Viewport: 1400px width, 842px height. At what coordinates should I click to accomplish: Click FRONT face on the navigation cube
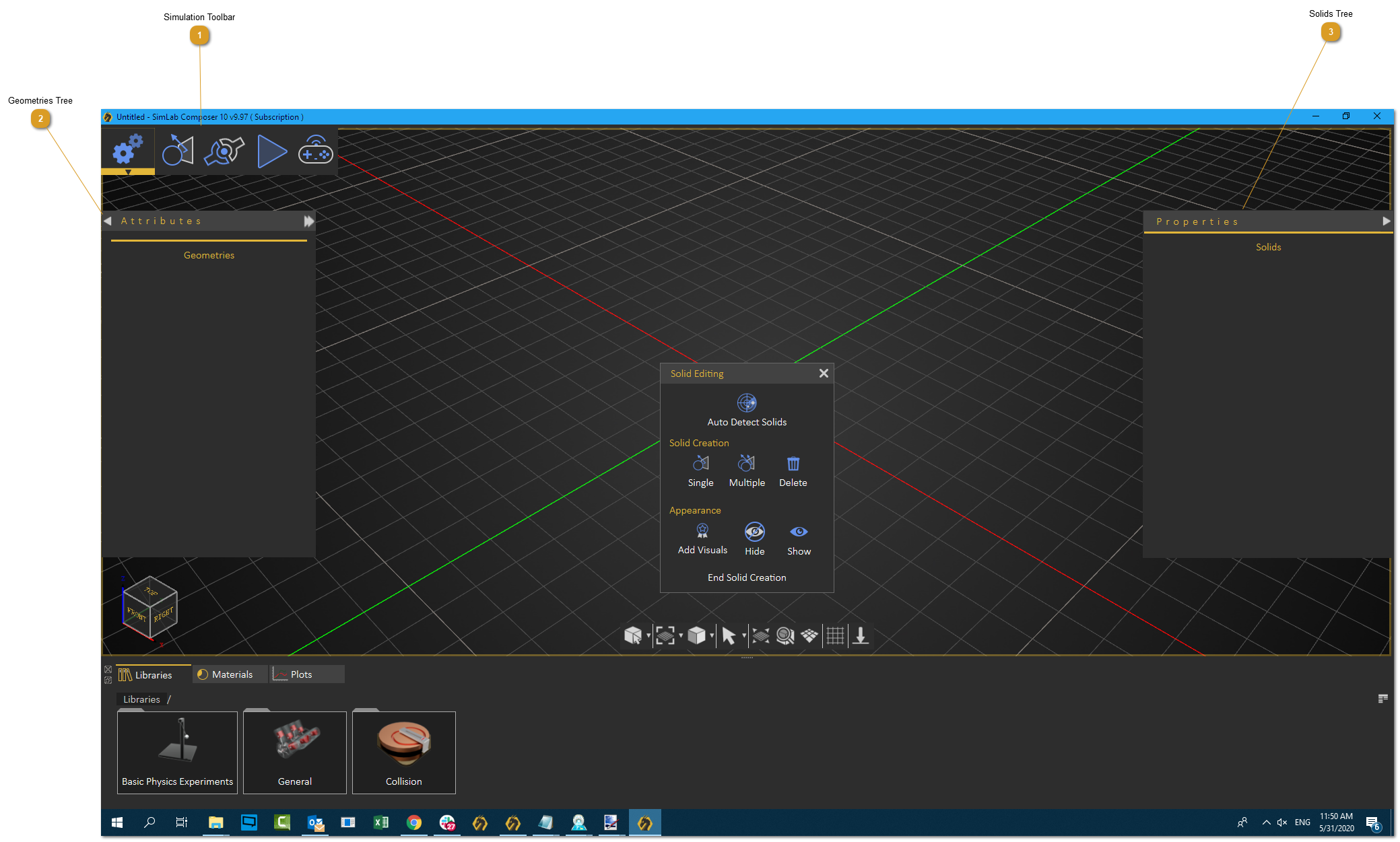[x=138, y=614]
